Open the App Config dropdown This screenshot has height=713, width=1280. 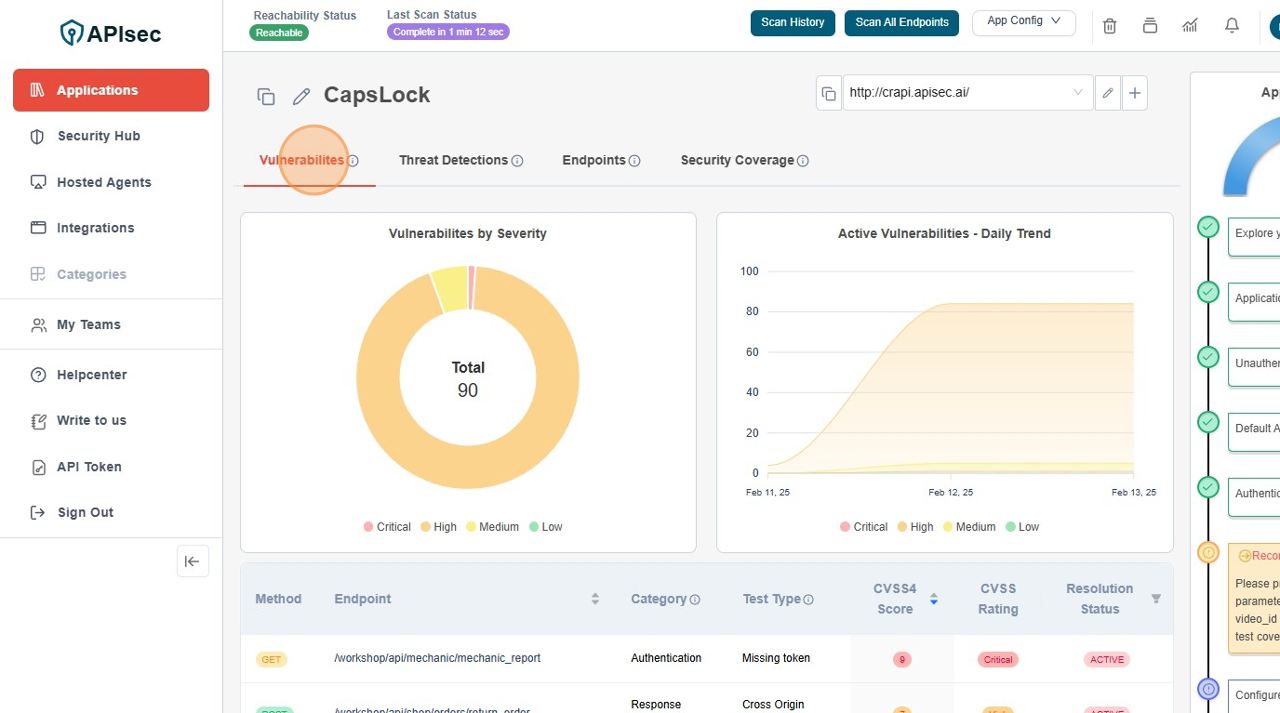(1023, 21)
